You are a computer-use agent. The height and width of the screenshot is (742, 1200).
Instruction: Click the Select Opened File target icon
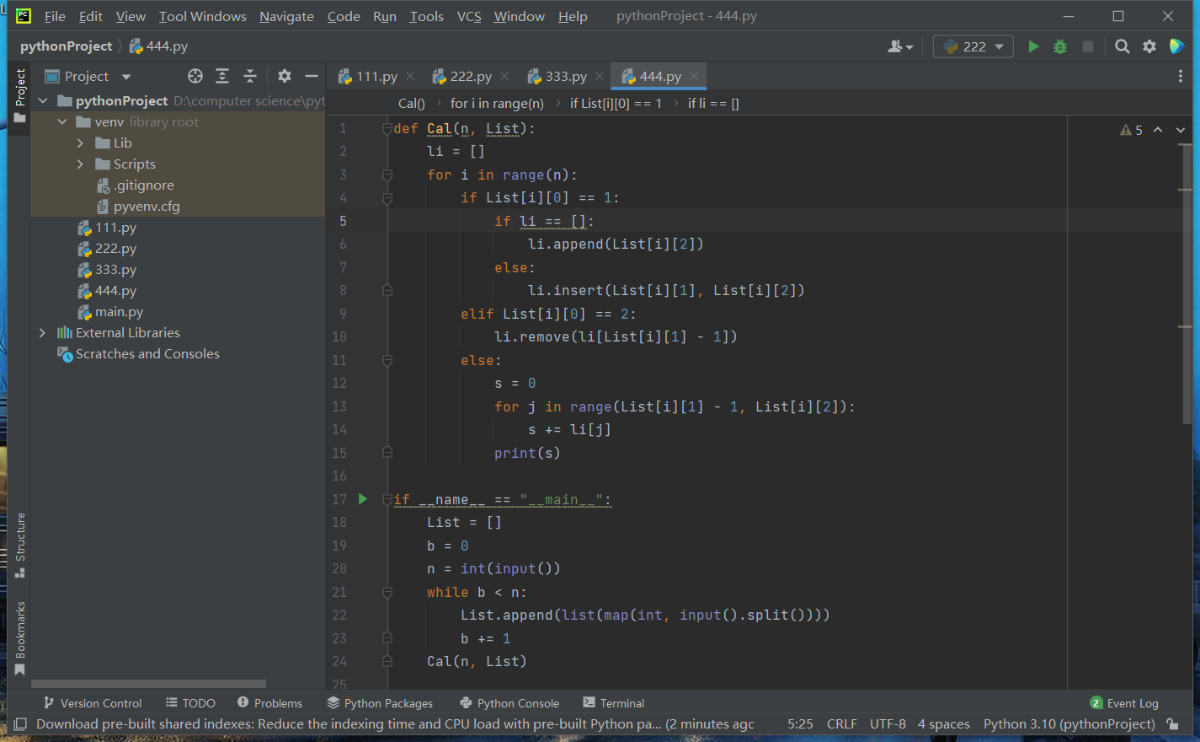click(195, 77)
